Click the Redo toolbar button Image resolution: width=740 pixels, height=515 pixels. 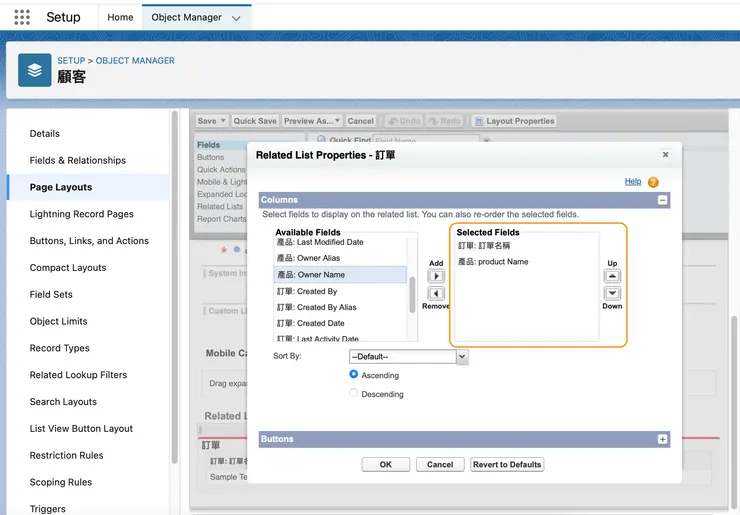[x=444, y=121]
